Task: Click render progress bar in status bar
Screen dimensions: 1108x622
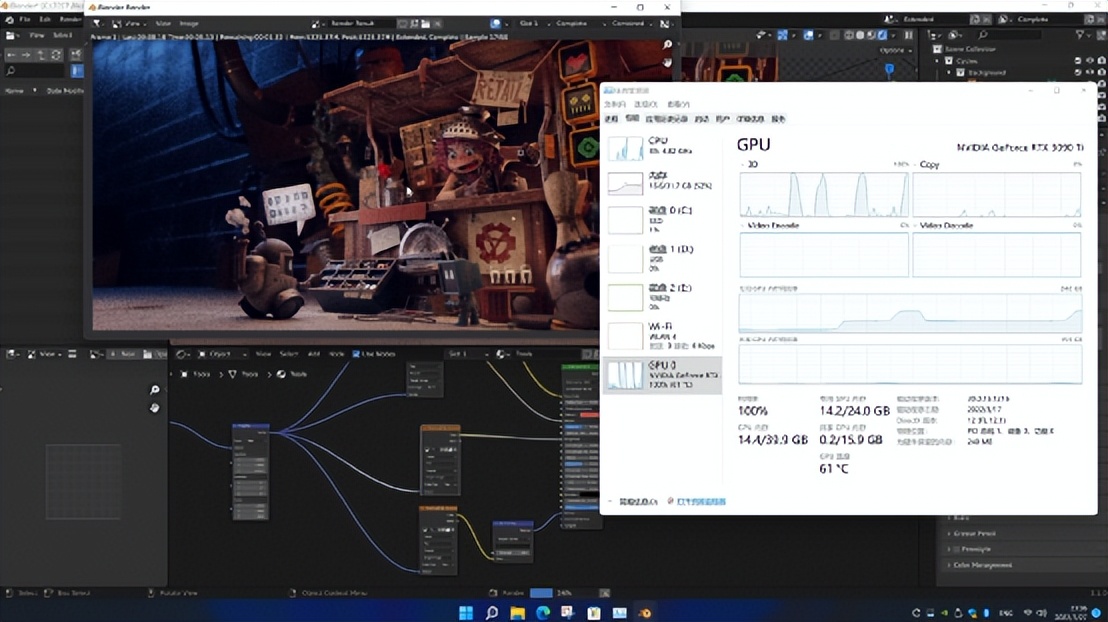Action: tap(562, 593)
